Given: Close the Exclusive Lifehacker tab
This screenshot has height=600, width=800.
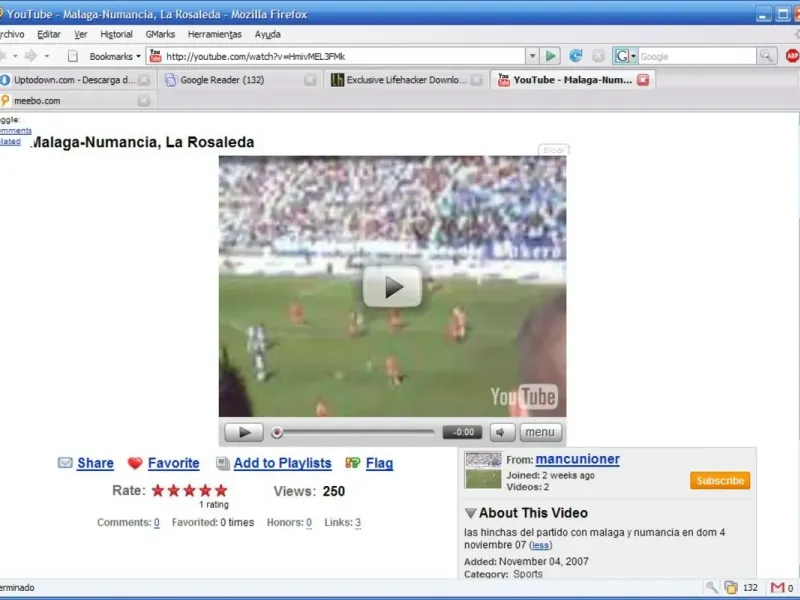Looking at the screenshot, I should [477, 80].
